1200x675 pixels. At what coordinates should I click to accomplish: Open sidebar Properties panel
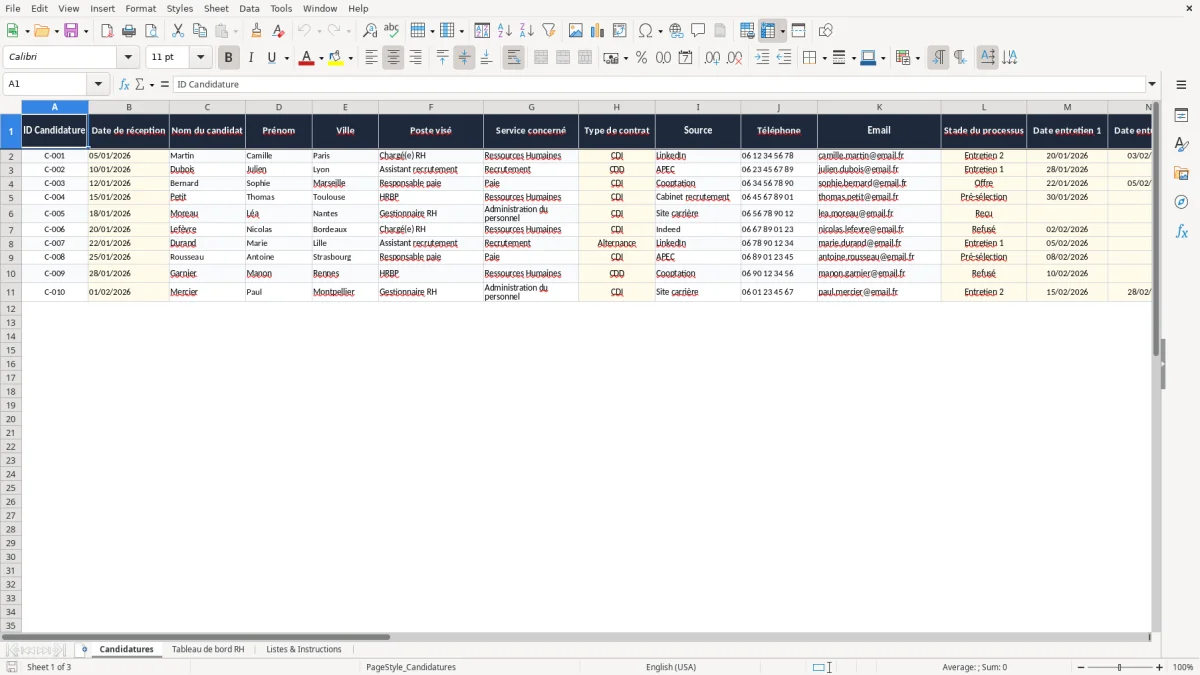[1182, 116]
